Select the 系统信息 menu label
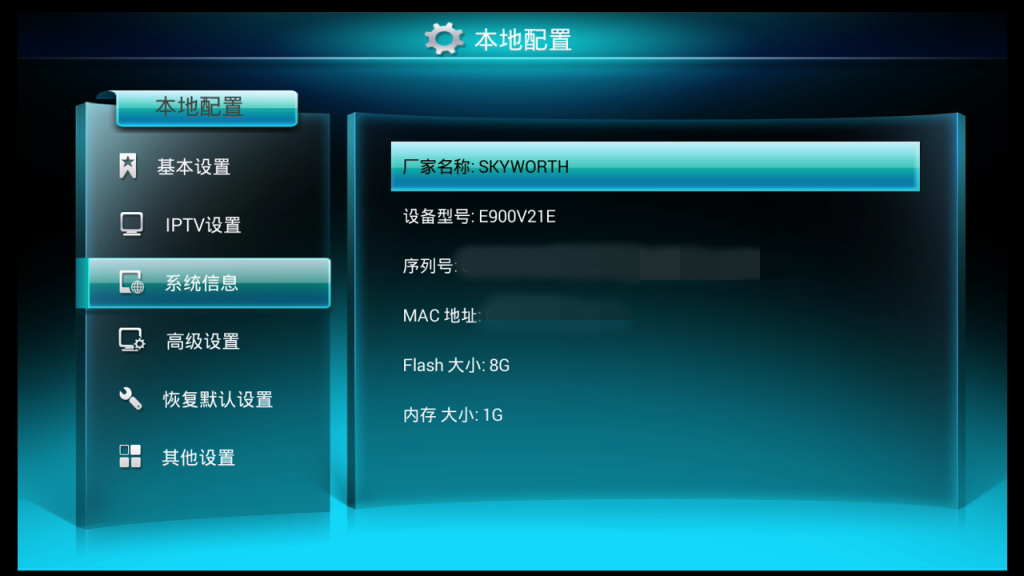This screenshot has width=1024, height=576. pyautogui.click(x=201, y=283)
